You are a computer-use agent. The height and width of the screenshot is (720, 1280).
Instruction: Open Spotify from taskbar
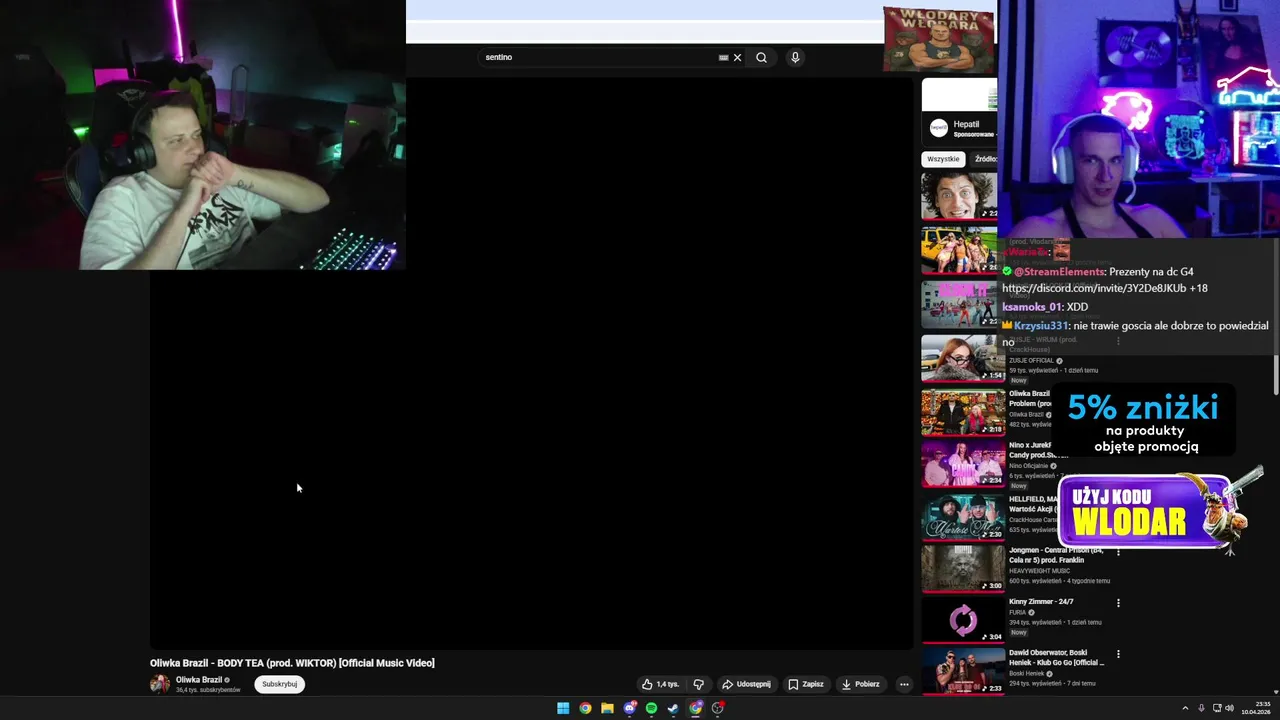pos(651,708)
